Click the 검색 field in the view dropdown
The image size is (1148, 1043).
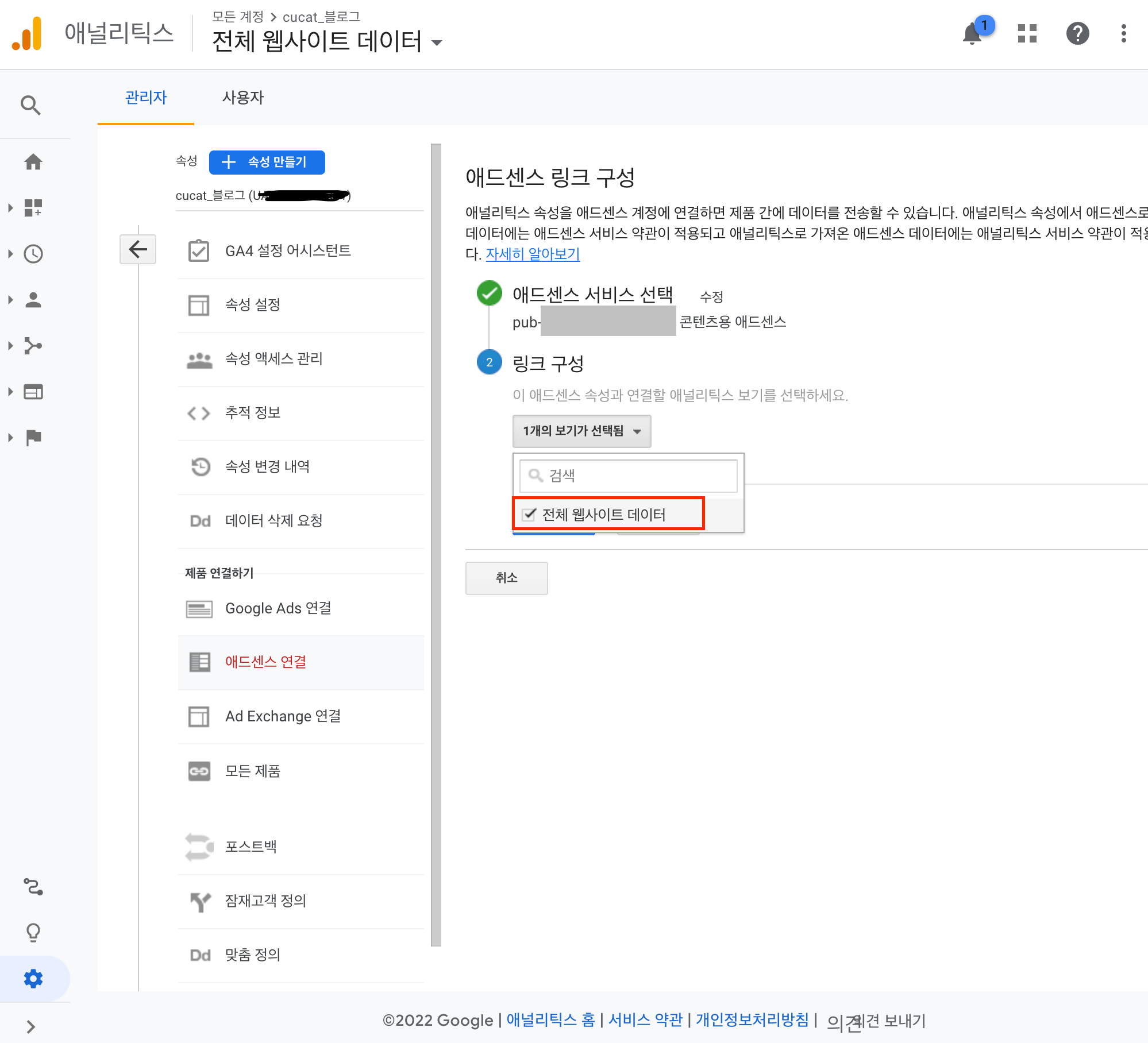click(628, 476)
